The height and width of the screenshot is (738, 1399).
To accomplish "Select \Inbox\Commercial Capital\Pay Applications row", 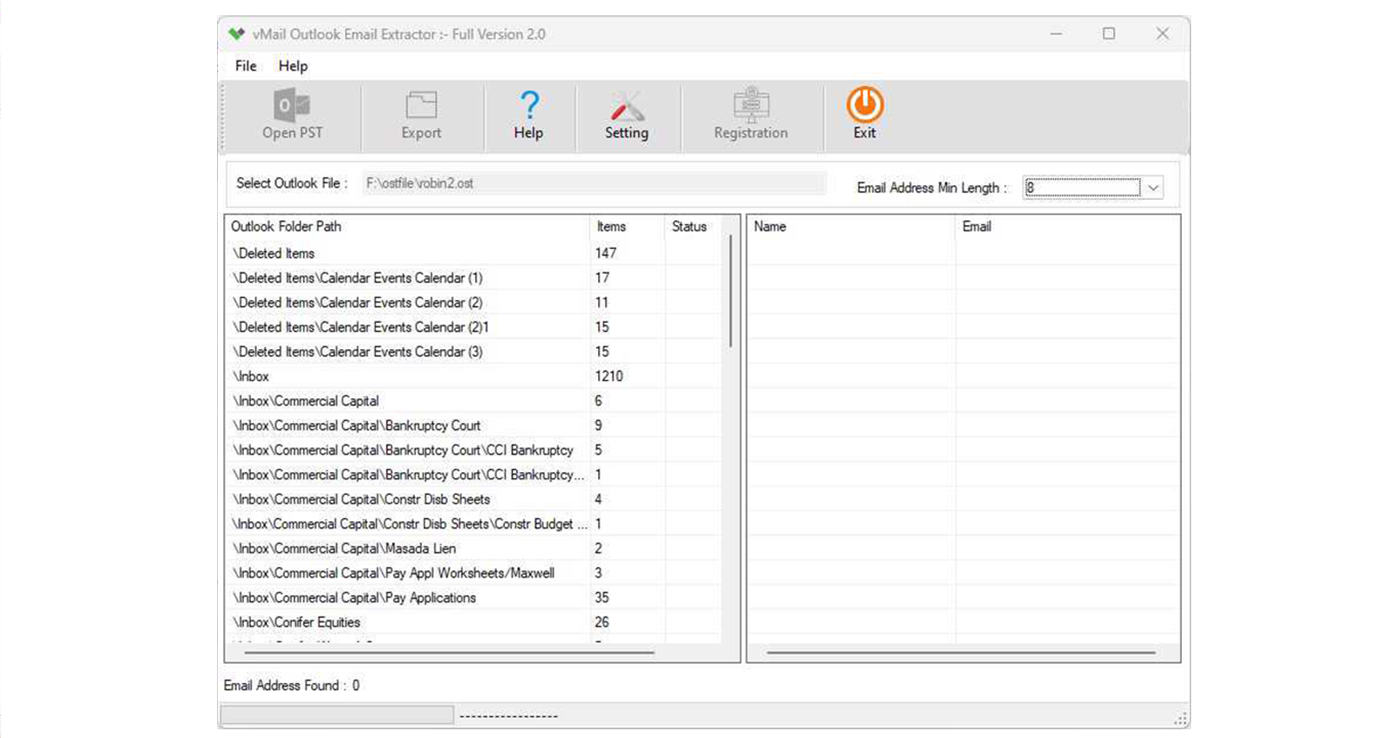I will pos(473,598).
